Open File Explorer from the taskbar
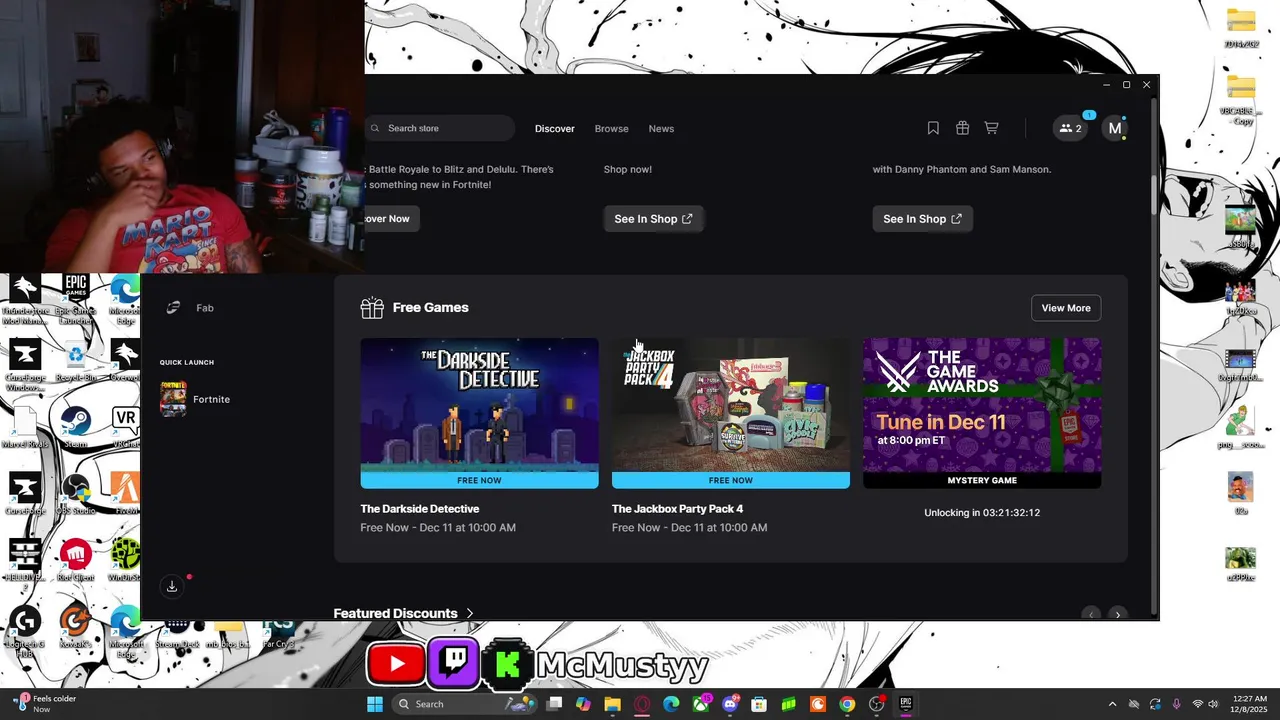This screenshot has width=1280, height=720. pos(612,704)
